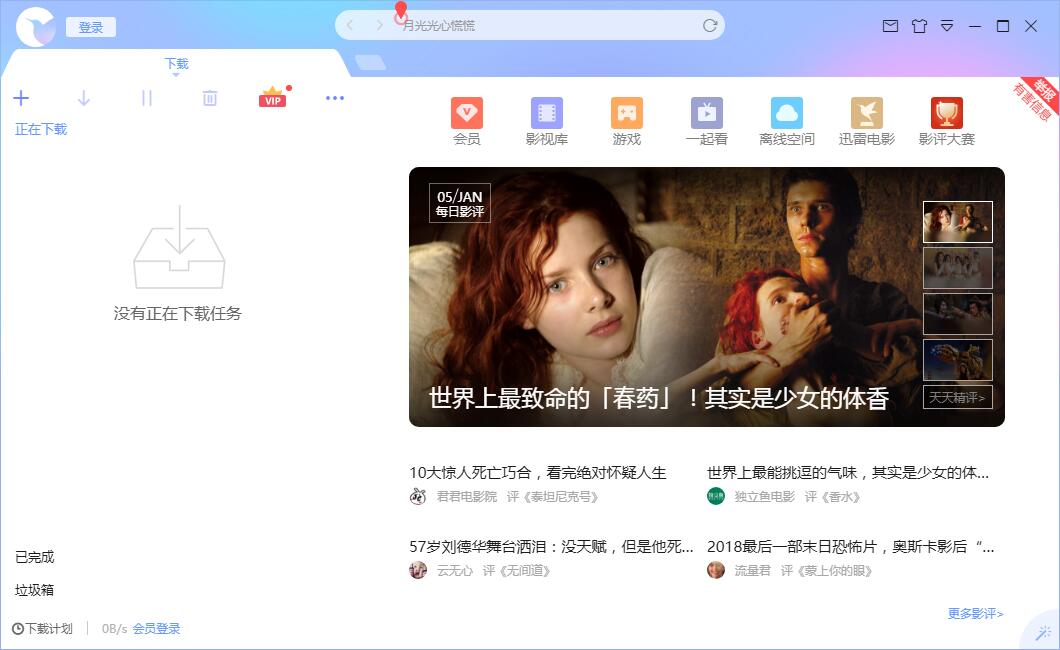The image size is (1060, 650).
Task: Click the 独立鱼电影 green avatar icon
Action: tap(716, 497)
